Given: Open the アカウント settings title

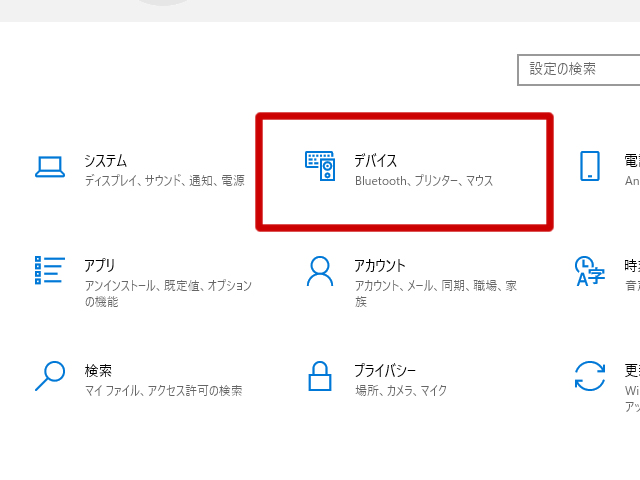Looking at the screenshot, I should (x=380, y=266).
